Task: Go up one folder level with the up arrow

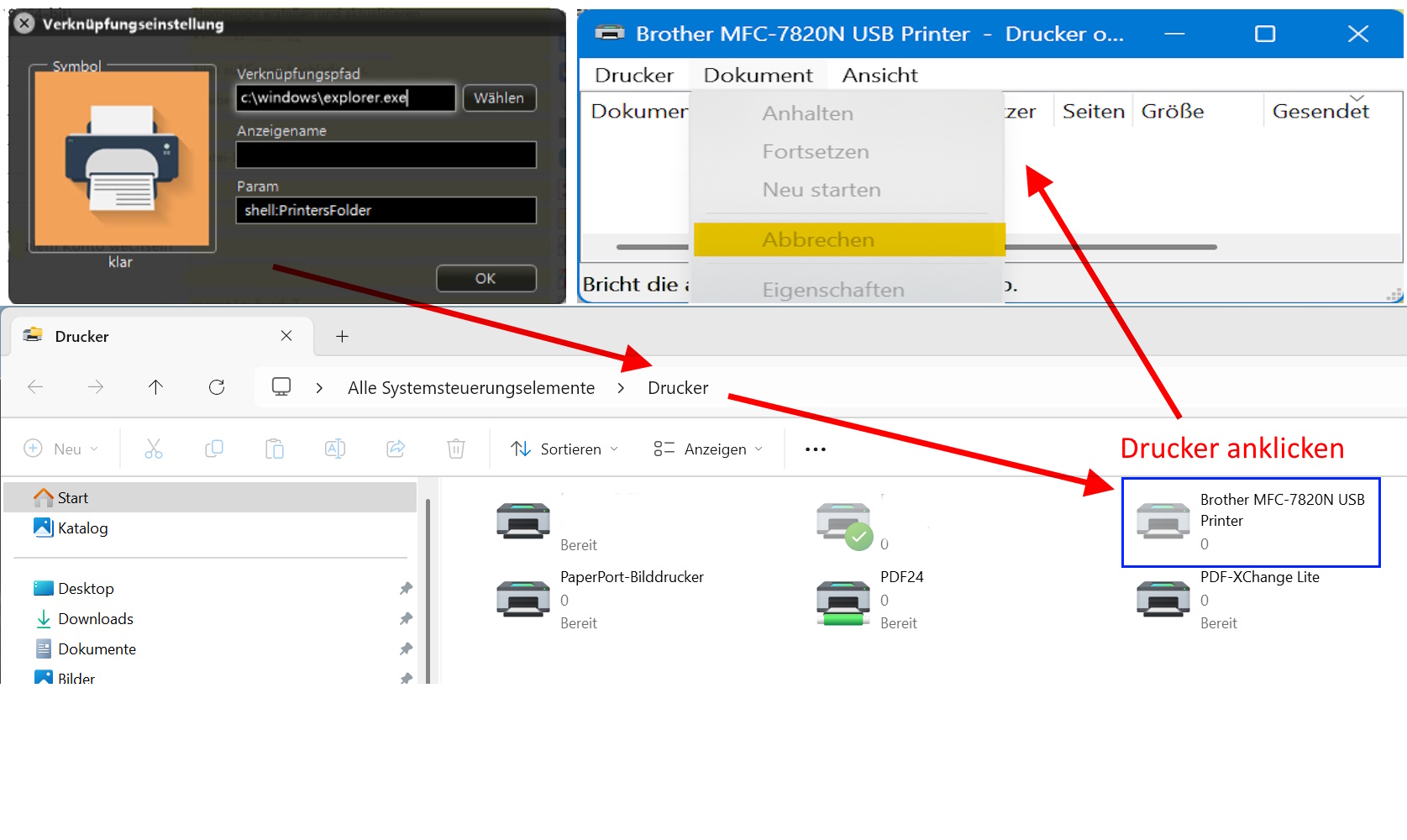Action: point(155,387)
